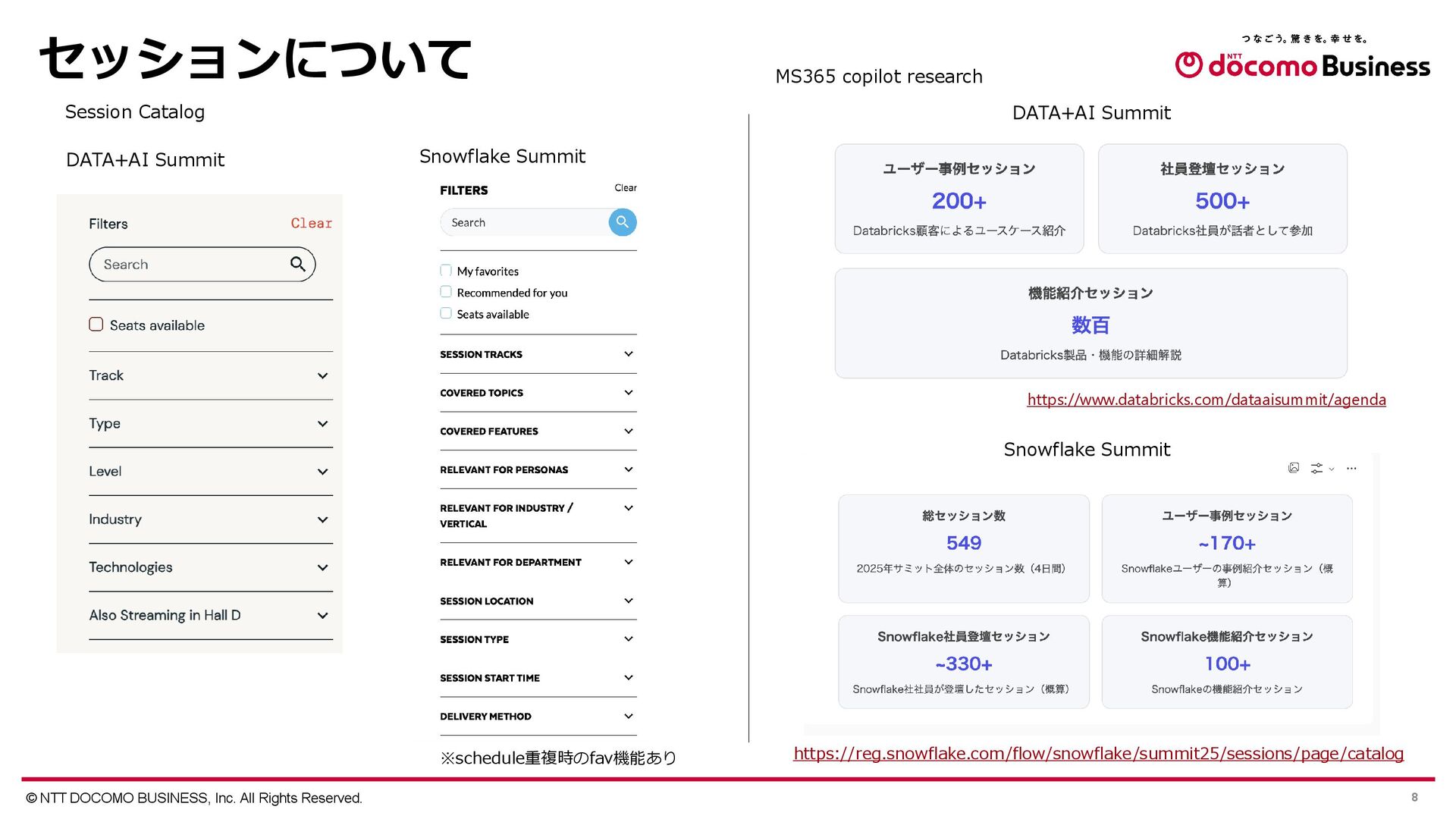Expand SESSION TYPE filter
The width and height of the screenshot is (1456, 819).
tap(538, 639)
